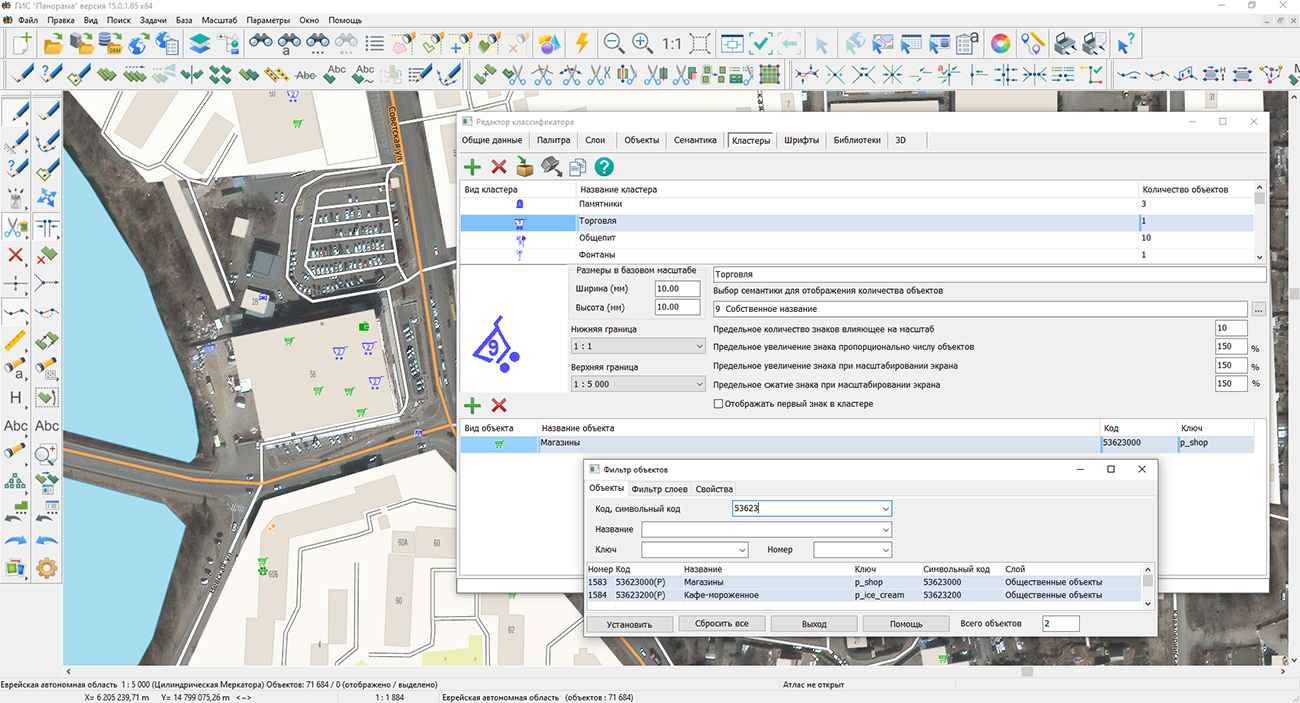The width and height of the screenshot is (1300, 703).
Task: Toggle 'Отображать первый знак в кластере' checkbox
Action: pyautogui.click(x=718, y=404)
